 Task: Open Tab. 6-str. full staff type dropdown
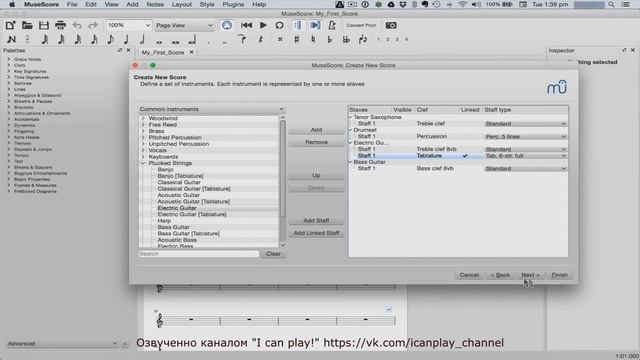pyautogui.click(x=525, y=156)
